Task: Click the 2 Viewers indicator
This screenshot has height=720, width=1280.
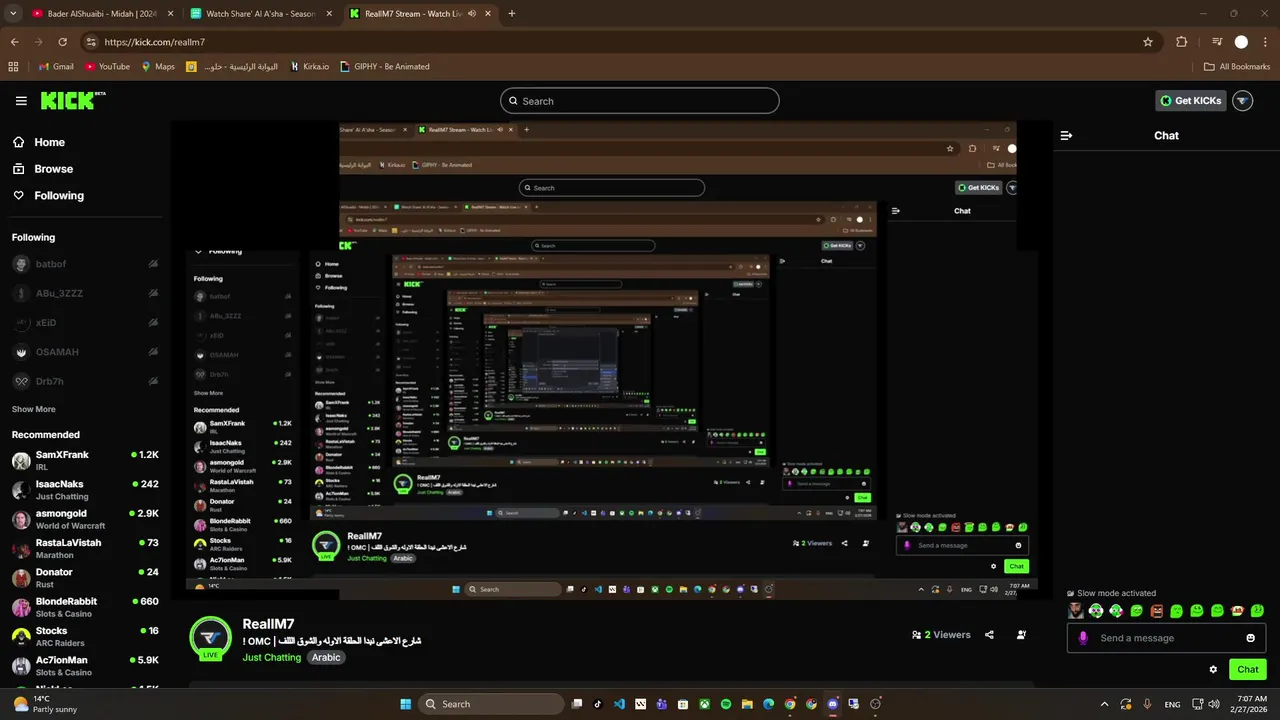Action: click(941, 635)
